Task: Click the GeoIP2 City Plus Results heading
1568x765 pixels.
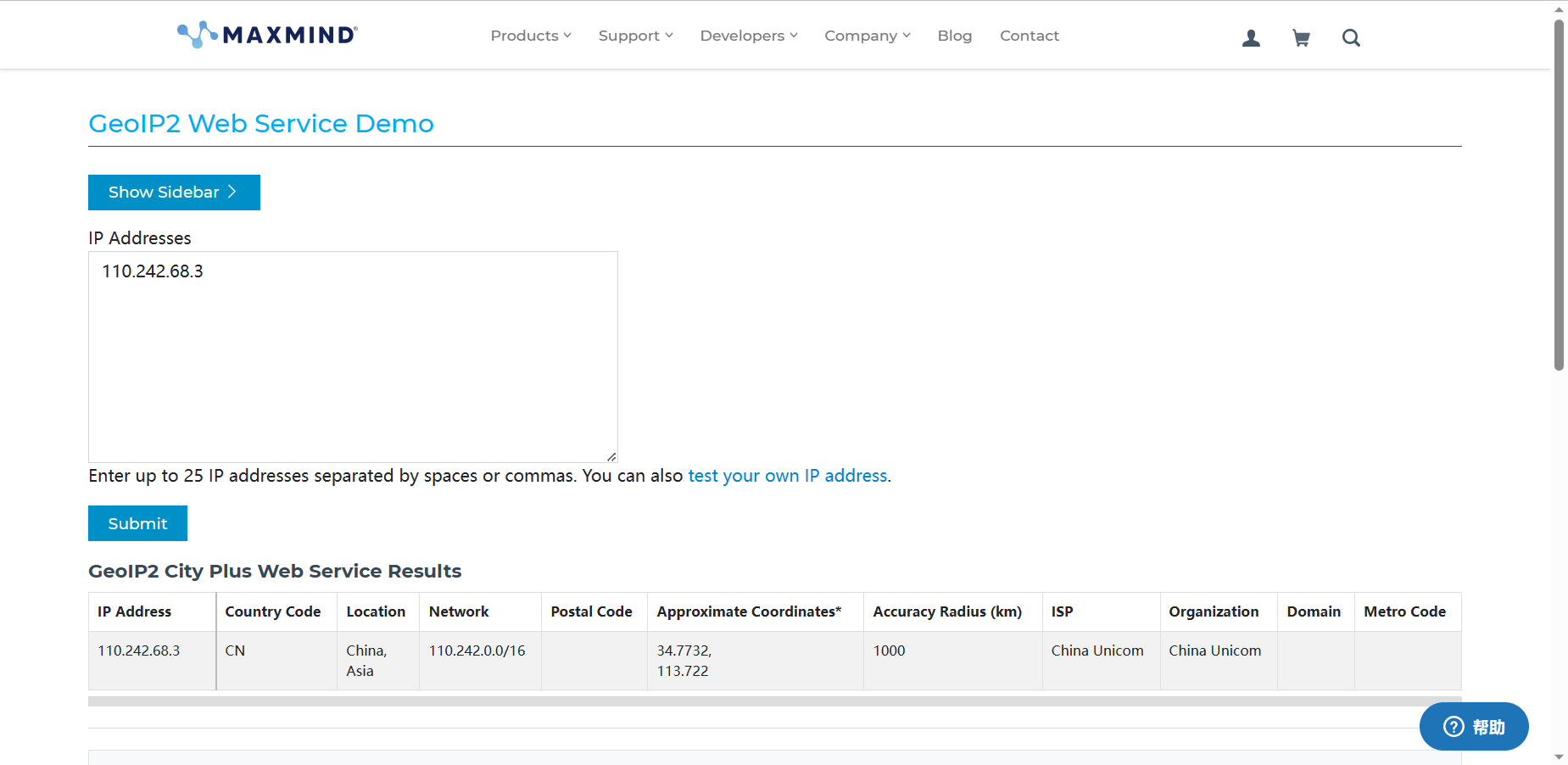Action: 275,572
